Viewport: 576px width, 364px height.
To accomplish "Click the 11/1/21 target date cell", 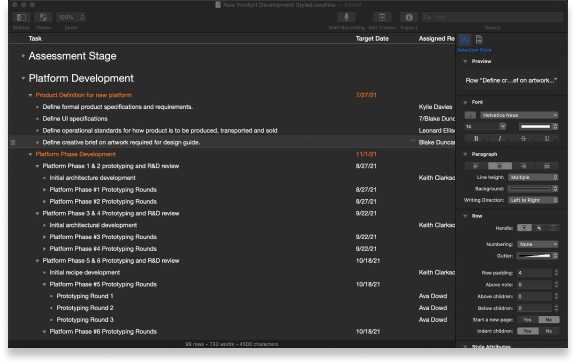I will pyautogui.click(x=366, y=154).
